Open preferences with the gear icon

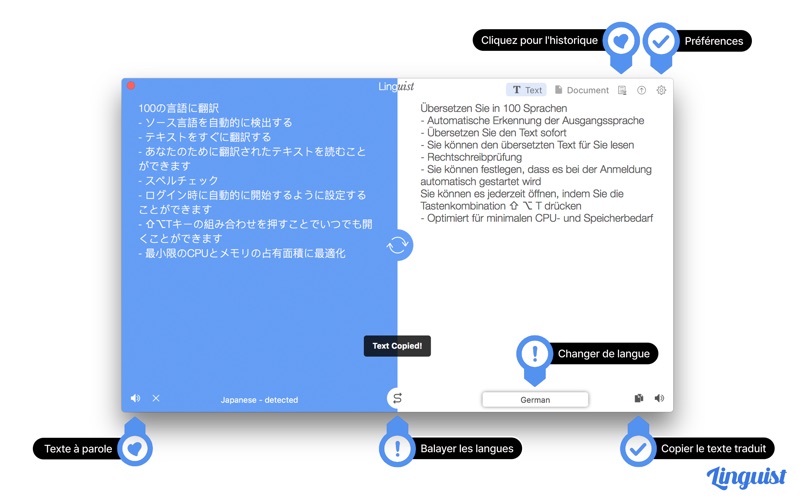661,90
